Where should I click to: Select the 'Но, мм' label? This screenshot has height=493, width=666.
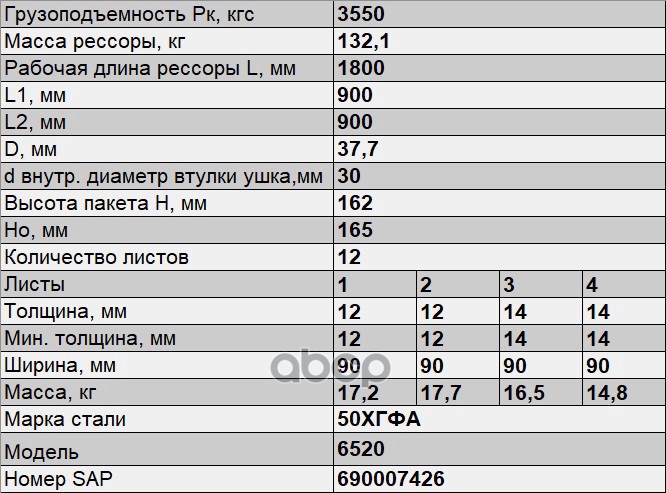[36, 231]
